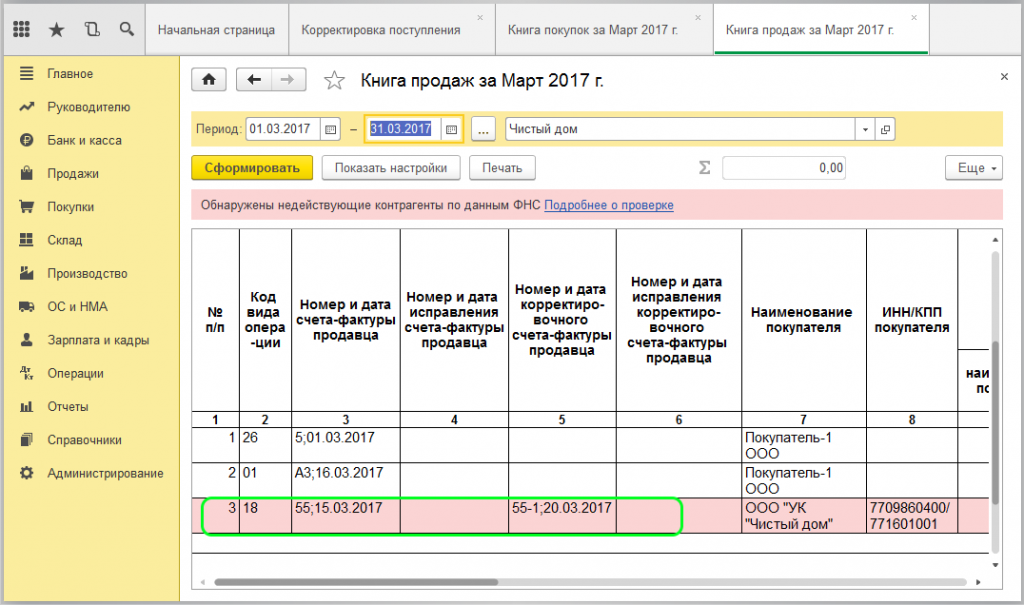
Task: Click the period selection ellipsis button
Action: 483,129
